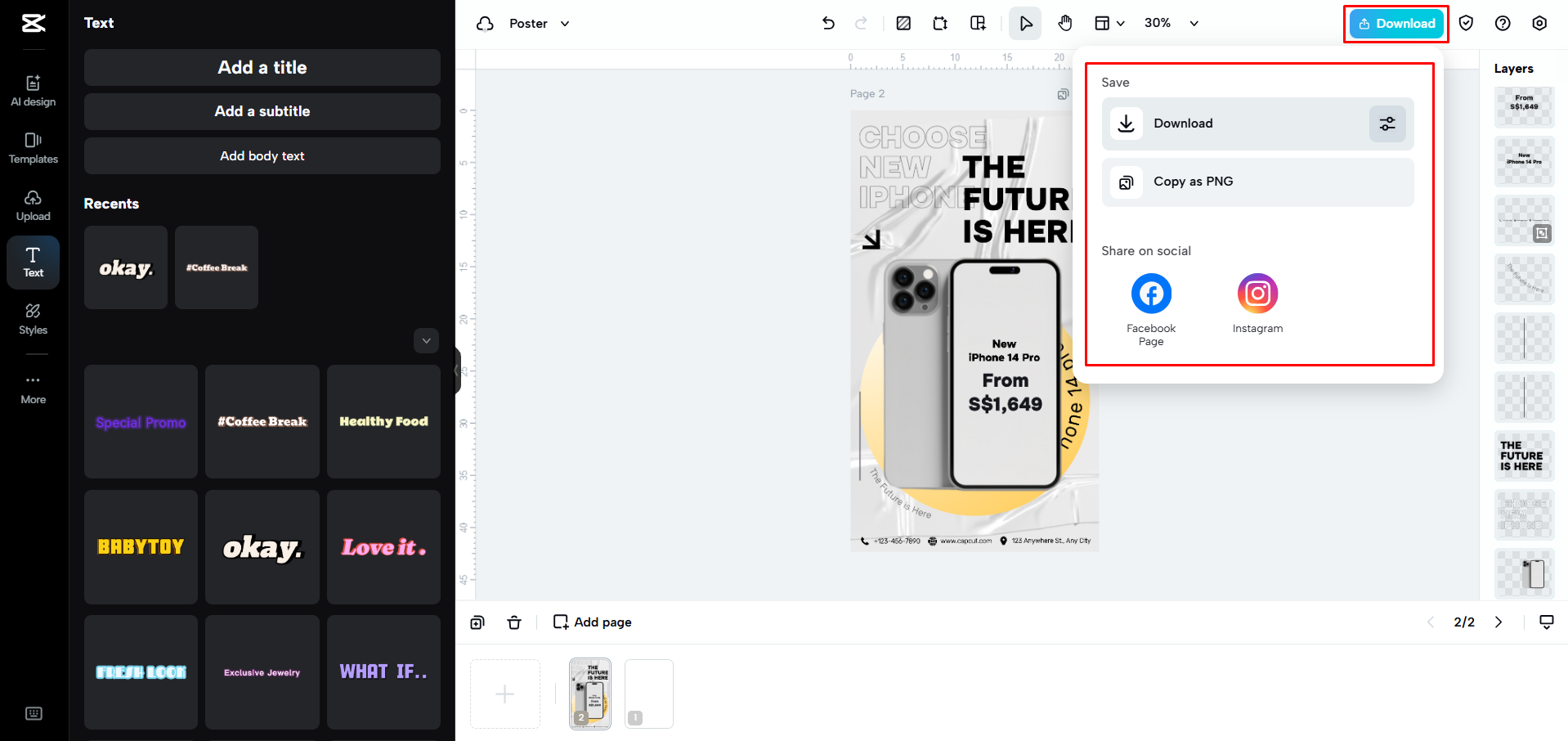
Task: Click the cloud save status icon
Action: coord(485,24)
